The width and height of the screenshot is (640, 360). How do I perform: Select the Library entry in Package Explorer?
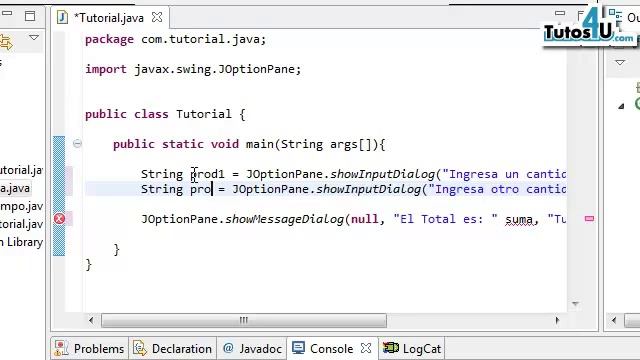pos(21,242)
